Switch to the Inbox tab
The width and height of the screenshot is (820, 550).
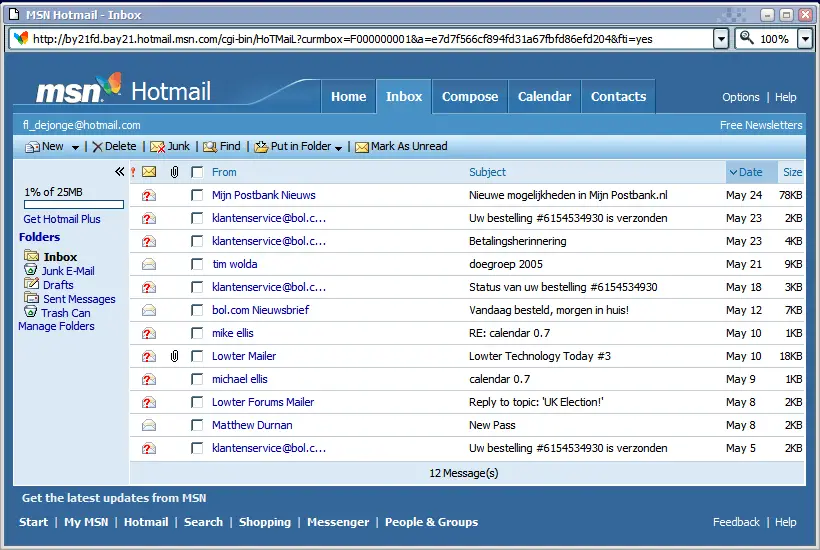pos(404,97)
